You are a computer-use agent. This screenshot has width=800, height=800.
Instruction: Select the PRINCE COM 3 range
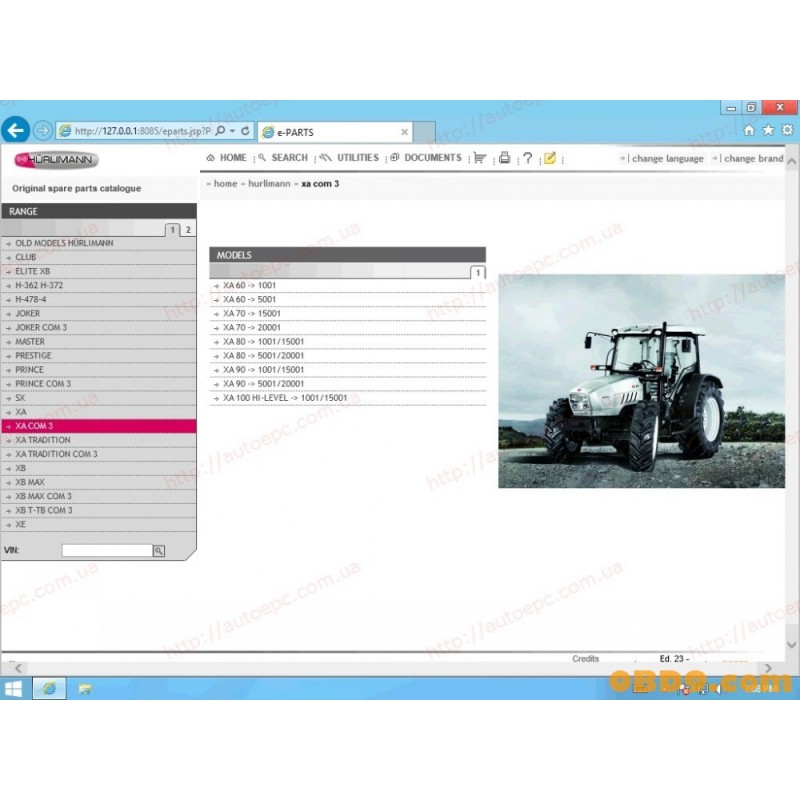(99, 384)
